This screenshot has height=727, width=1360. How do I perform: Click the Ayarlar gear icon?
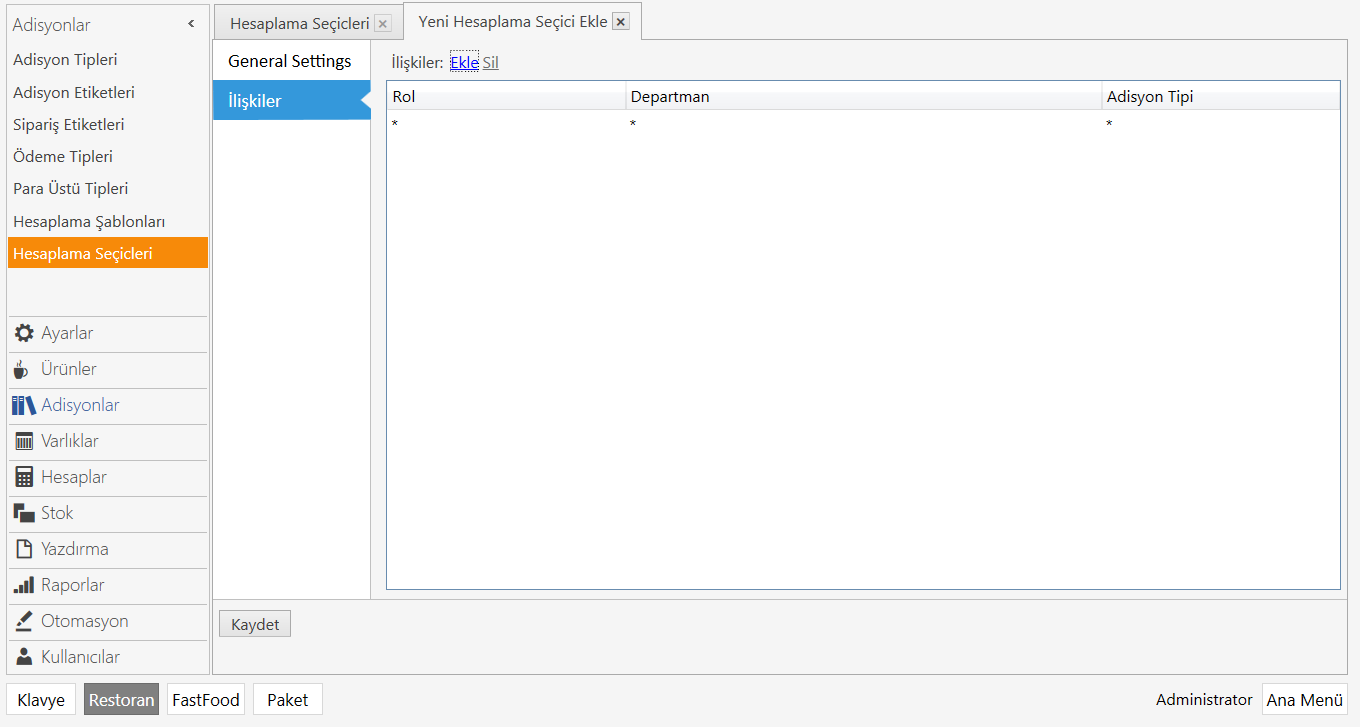(24, 333)
